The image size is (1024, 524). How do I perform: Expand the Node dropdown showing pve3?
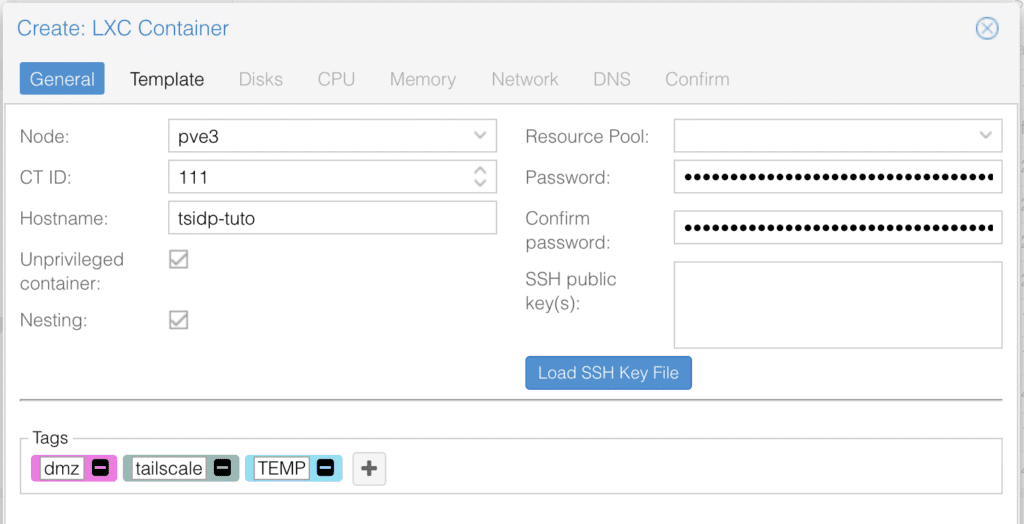pyautogui.click(x=479, y=136)
